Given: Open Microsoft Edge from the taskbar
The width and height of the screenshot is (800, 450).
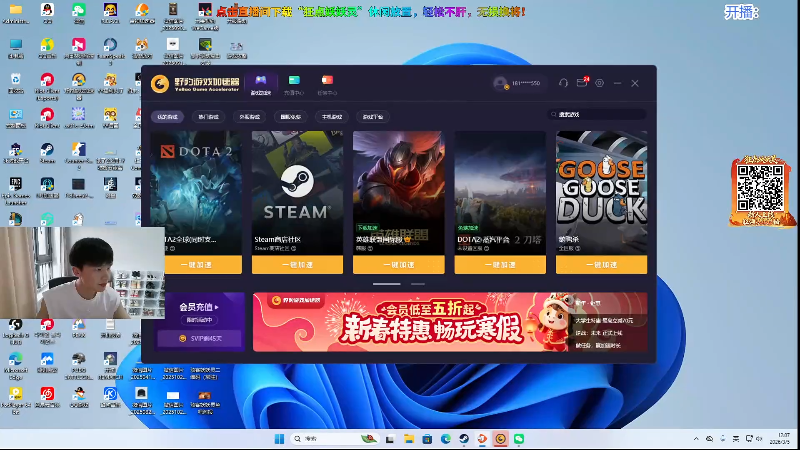Looking at the screenshot, I should click(445, 439).
